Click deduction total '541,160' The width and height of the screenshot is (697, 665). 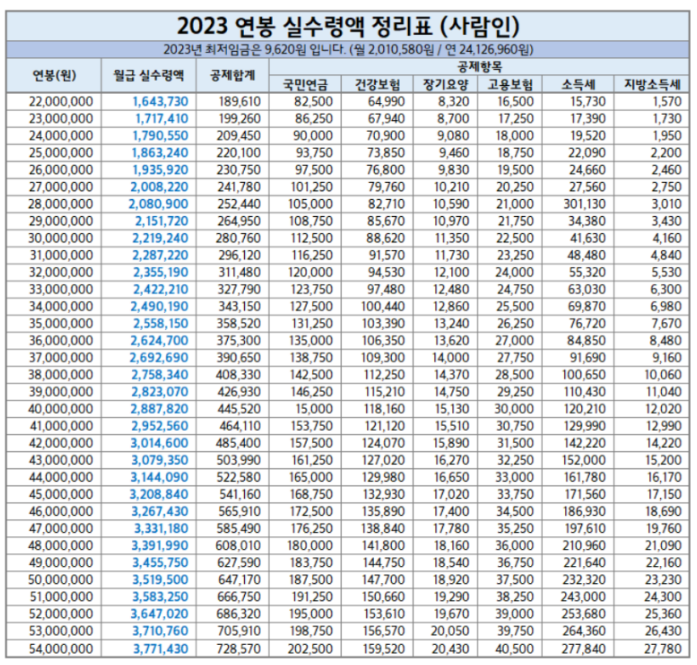[x=240, y=494]
